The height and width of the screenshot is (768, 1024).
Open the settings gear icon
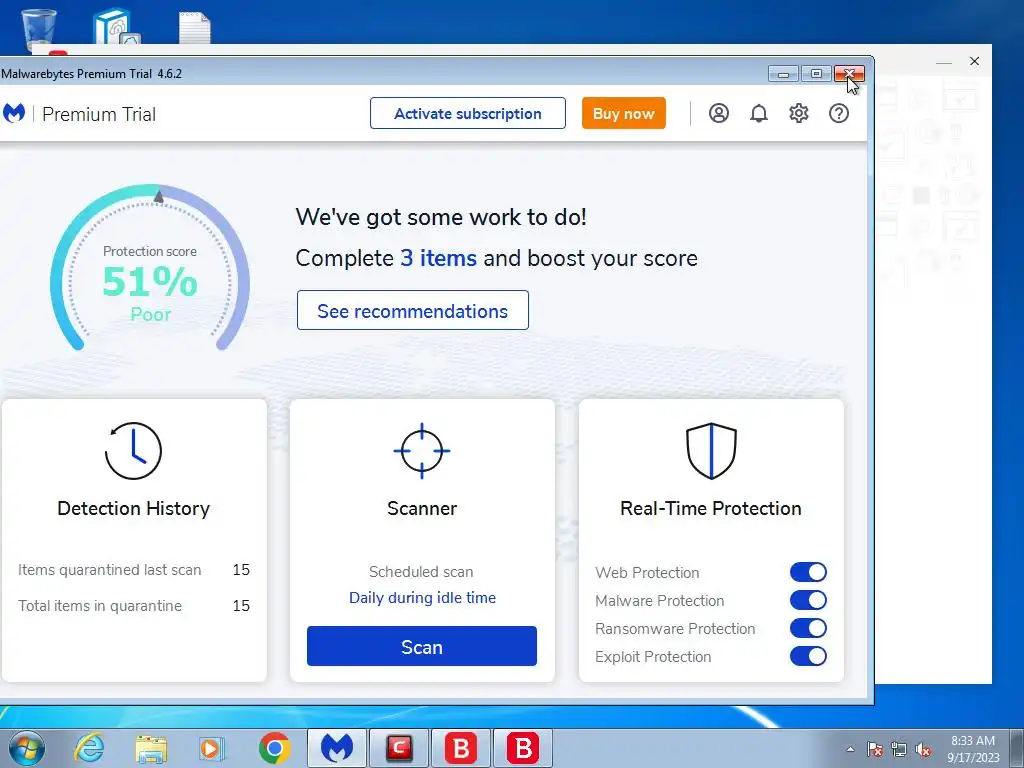tap(798, 114)
